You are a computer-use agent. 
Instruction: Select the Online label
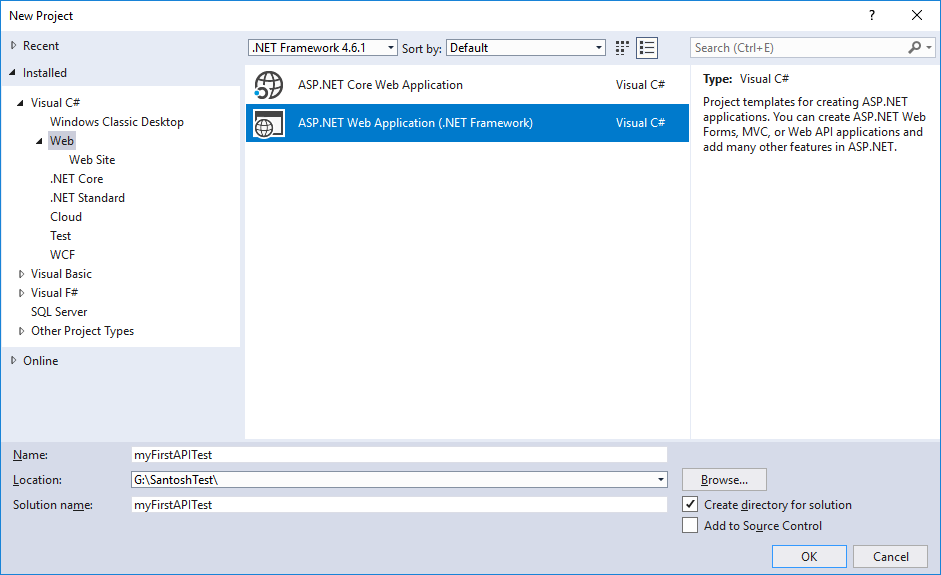point(41,361)
